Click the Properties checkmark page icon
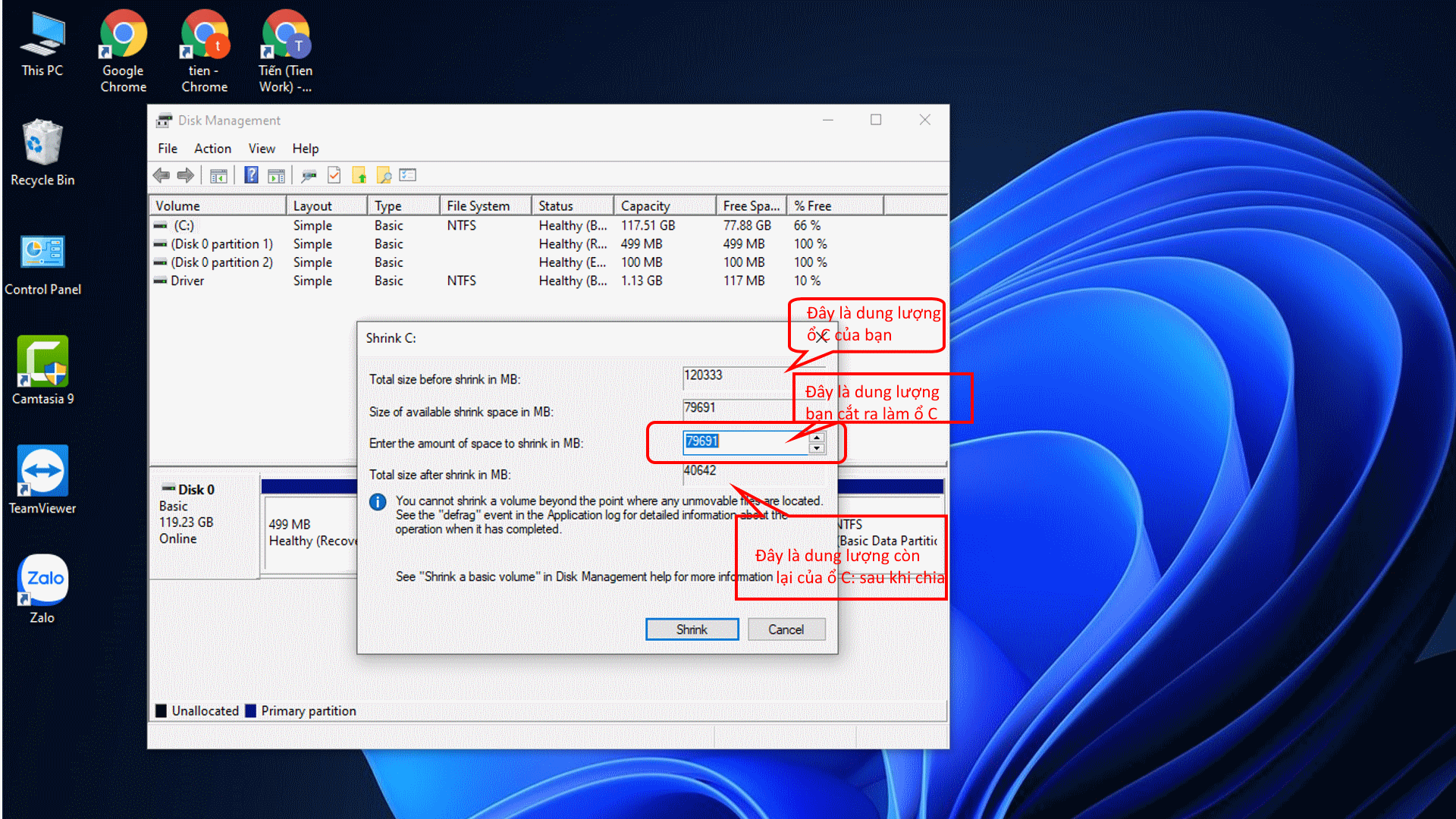This screenshot has height=819, width=1456. (334, 176)
